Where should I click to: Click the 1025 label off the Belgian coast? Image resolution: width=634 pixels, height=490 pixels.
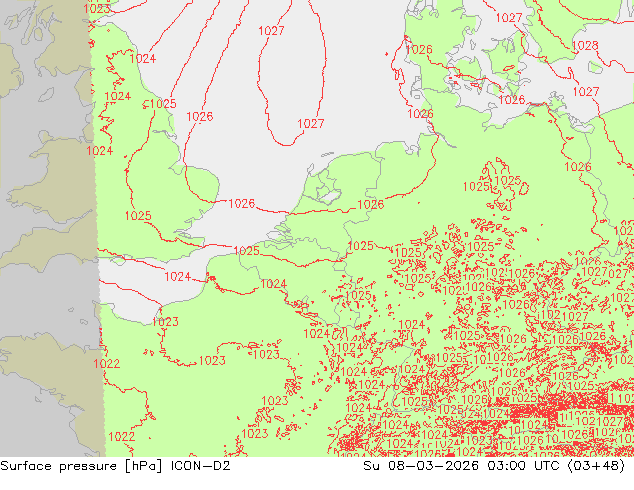[x=247, y=251]
